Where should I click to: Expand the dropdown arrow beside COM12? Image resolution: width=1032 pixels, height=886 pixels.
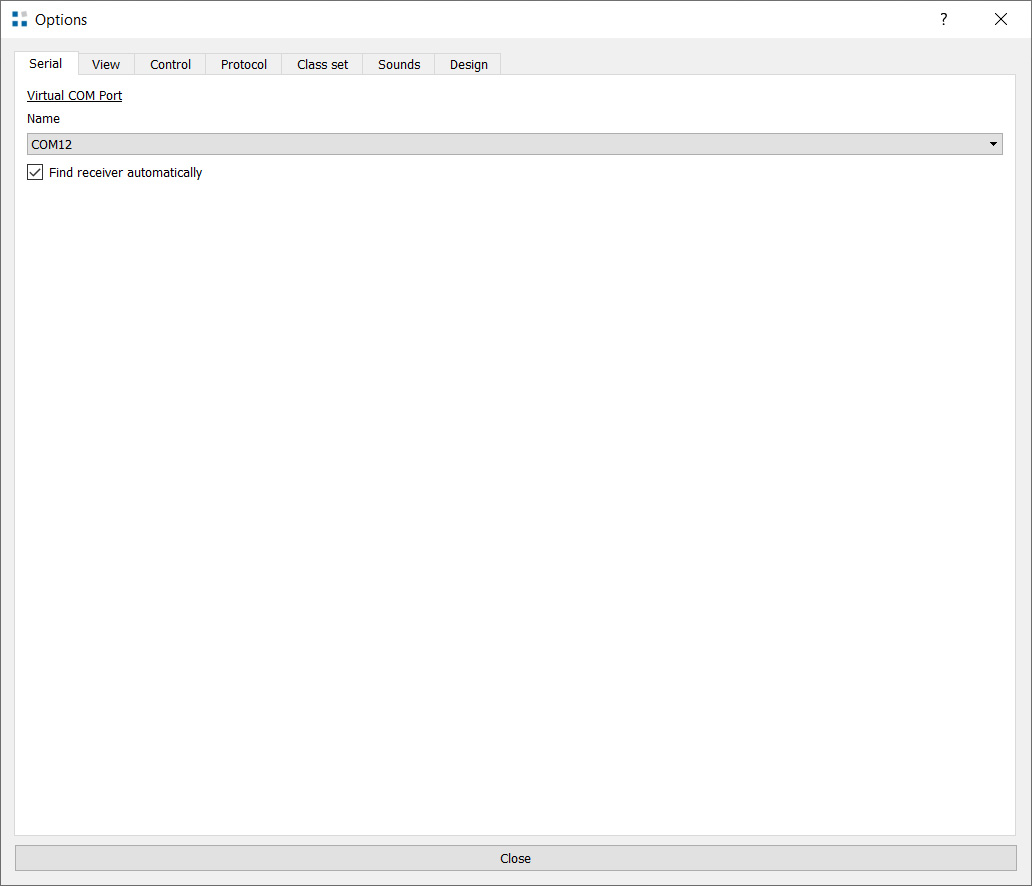coord(993,144)
